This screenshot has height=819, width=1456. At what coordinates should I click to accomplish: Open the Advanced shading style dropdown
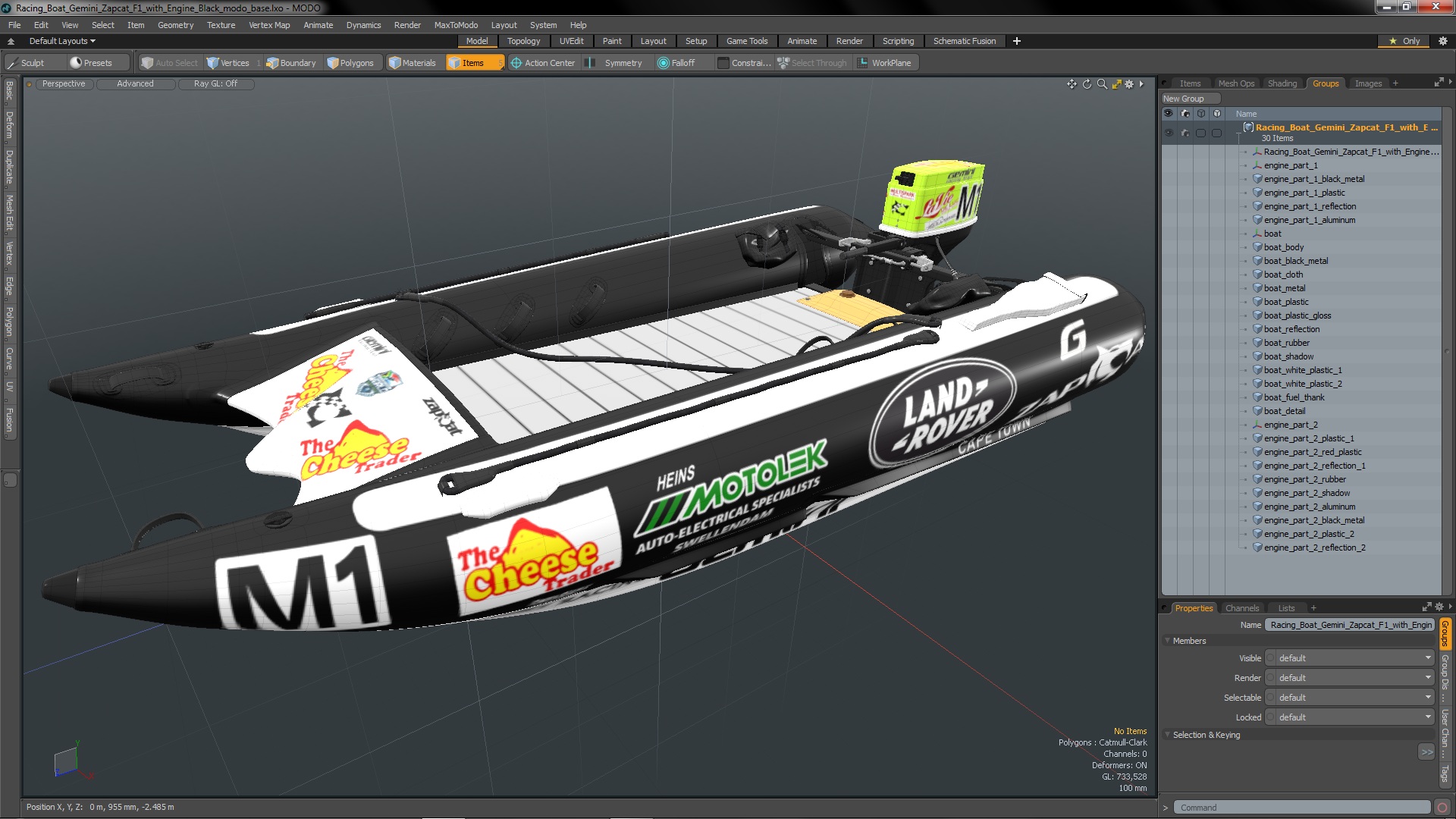(135, 84)
